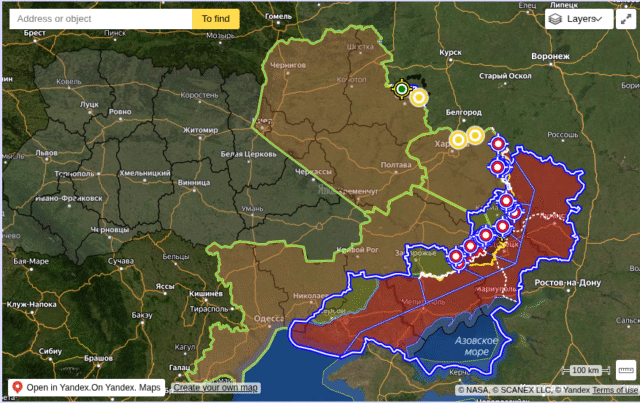The height and width of the screenshot is (403, 640).
Task: Click the topmost red marker east of Kharkiv
Action: (x=498, y=145)
